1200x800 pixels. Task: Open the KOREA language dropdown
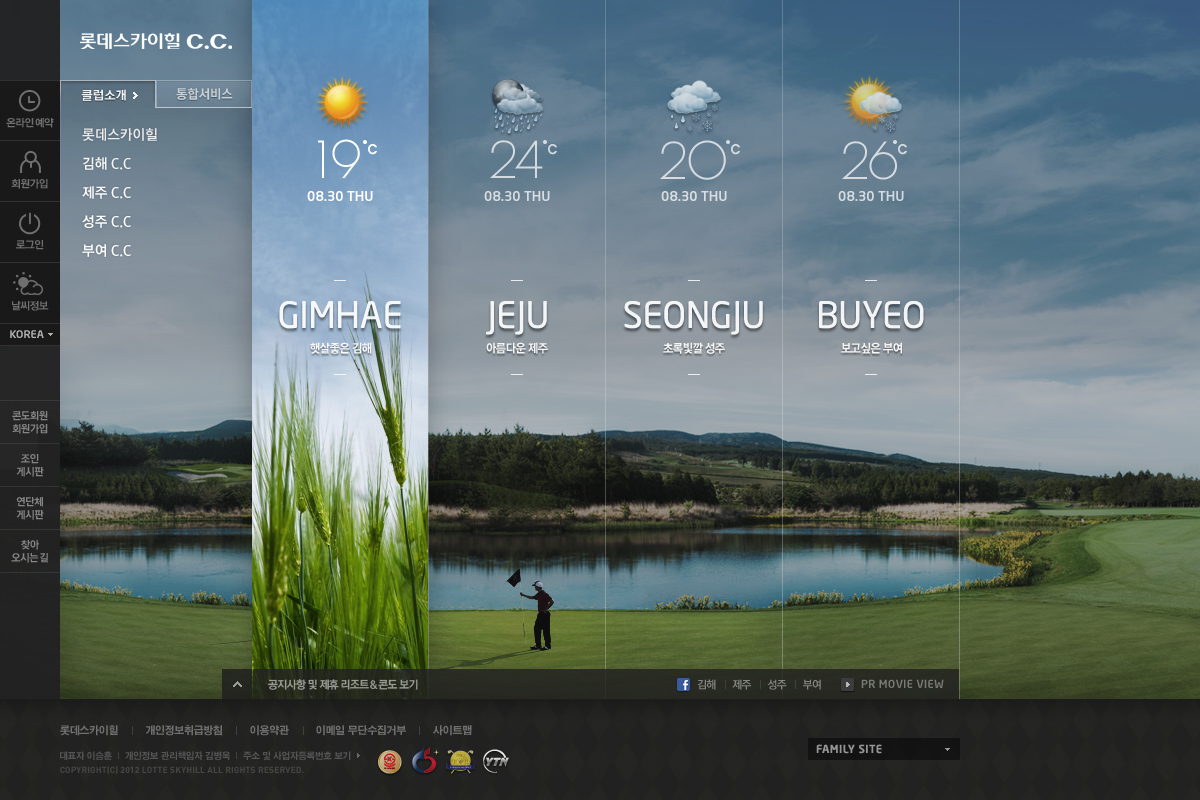click(x=30, y=334)
